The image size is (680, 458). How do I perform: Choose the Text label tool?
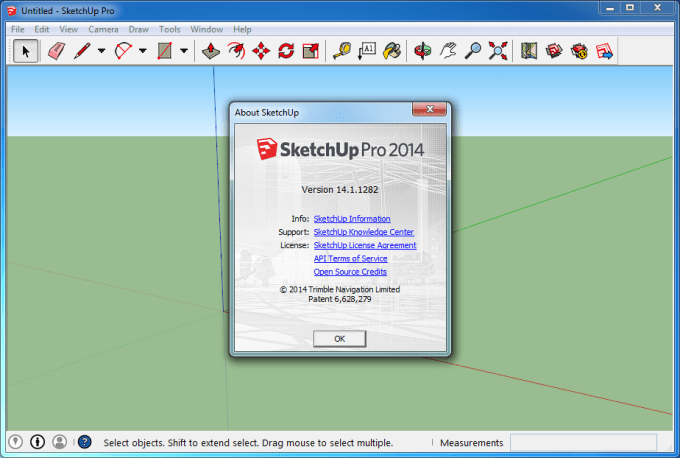point(367,51)
